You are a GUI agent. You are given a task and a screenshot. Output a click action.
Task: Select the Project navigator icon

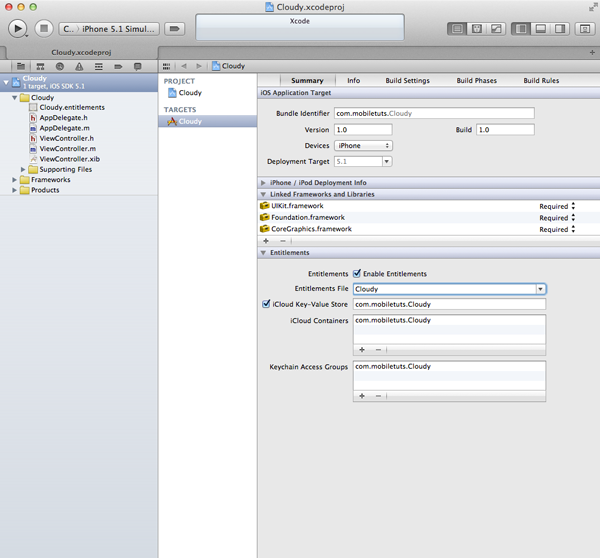(21, 67)
